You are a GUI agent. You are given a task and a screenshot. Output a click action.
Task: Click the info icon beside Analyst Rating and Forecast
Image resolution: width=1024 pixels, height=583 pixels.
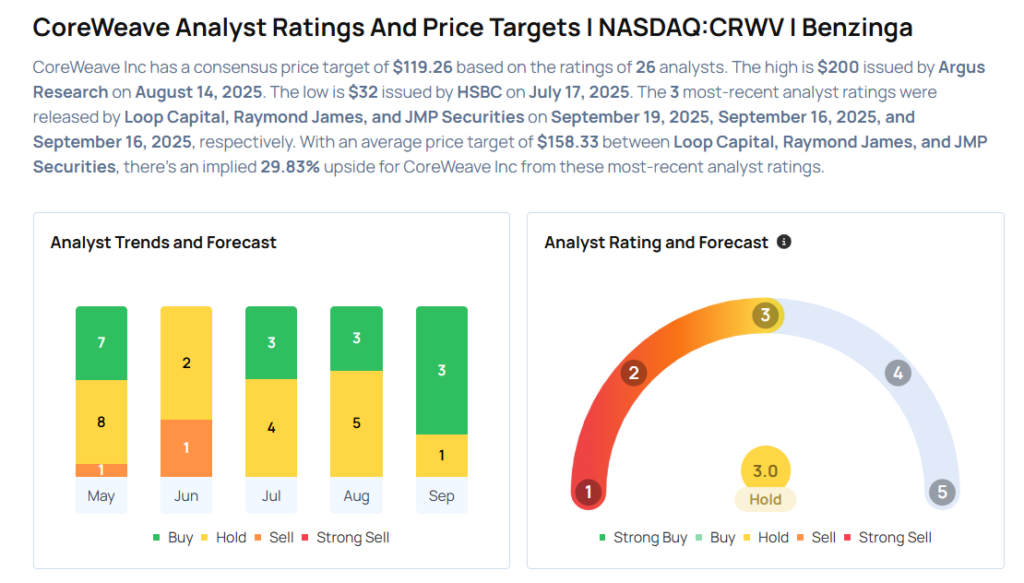(x=784, y=242)
